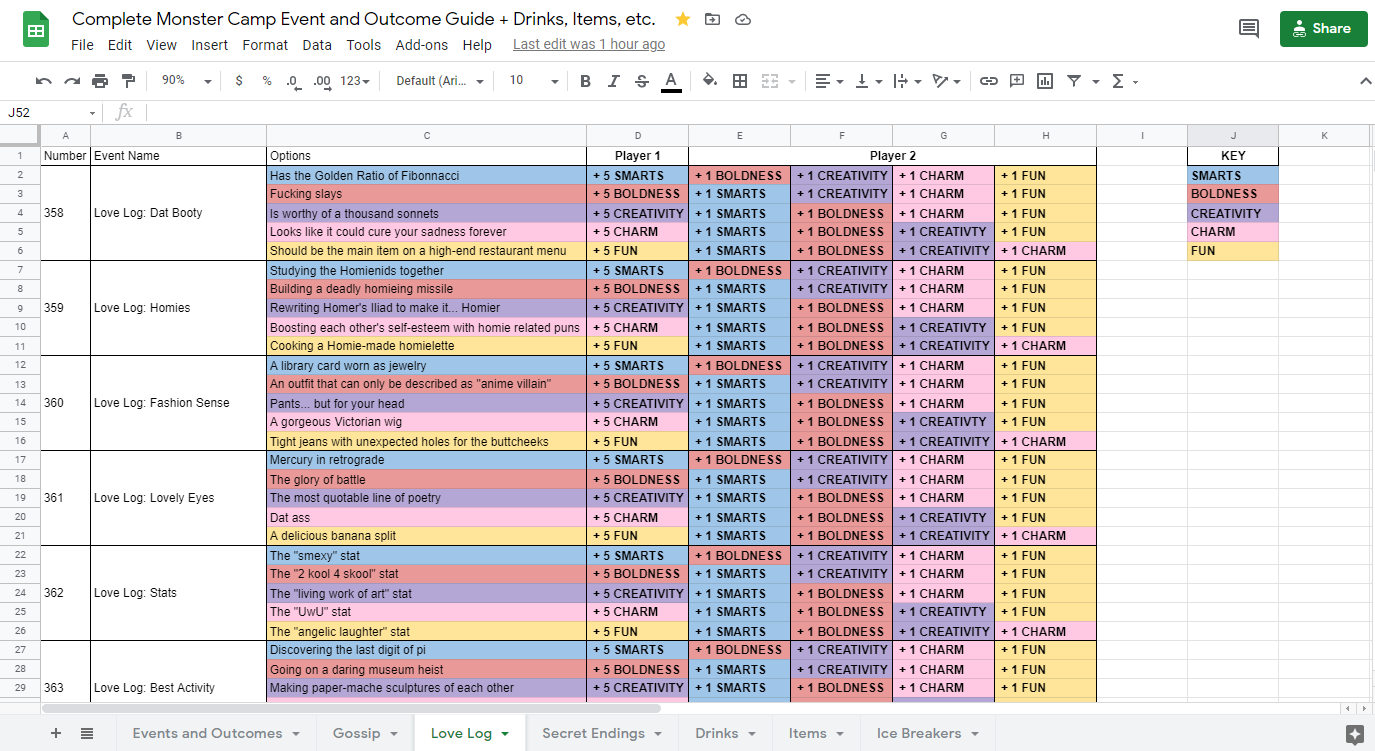1375x751 pixels.
Task: Open the zoom 90% dropdown
Action: 186,81
